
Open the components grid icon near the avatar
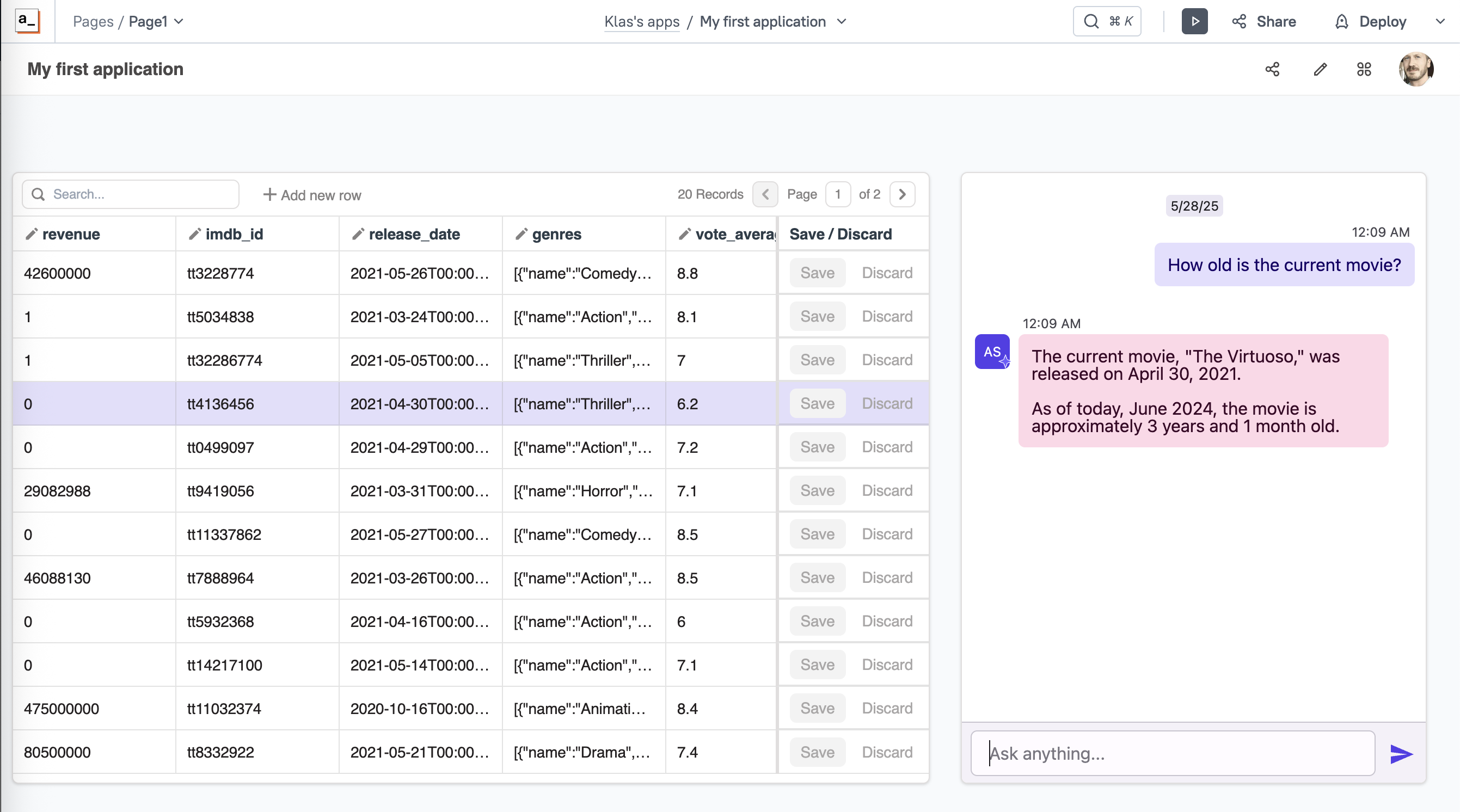[x=1364, y=69]
